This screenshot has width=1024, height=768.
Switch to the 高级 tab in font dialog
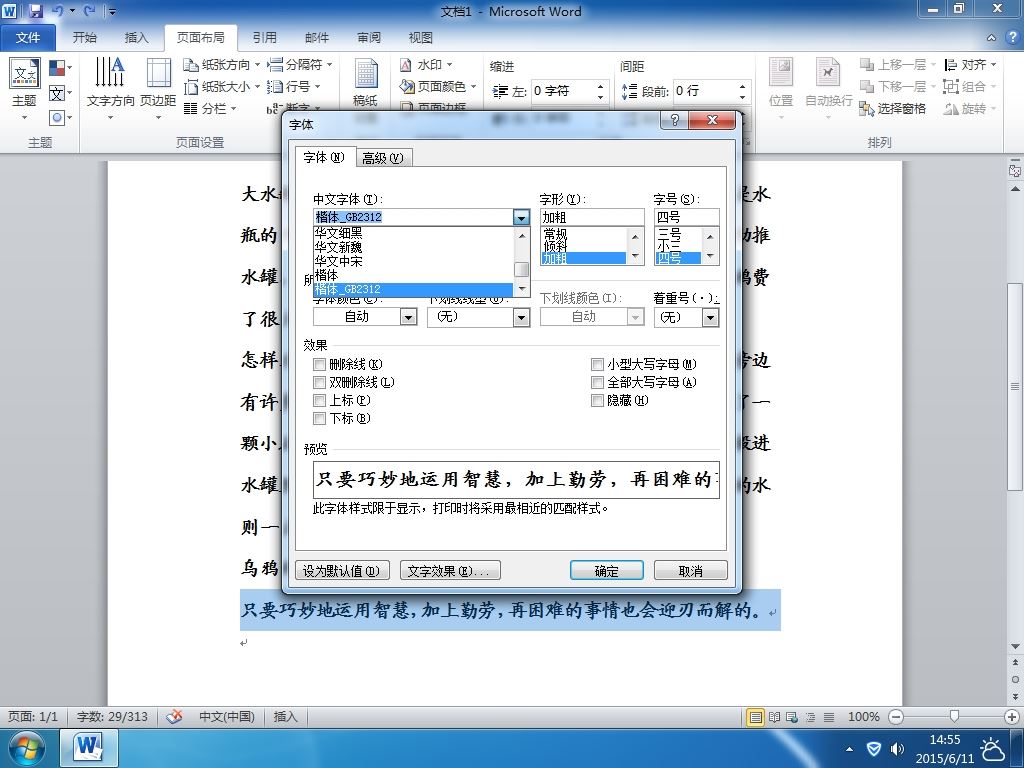(x=383, y=158)
